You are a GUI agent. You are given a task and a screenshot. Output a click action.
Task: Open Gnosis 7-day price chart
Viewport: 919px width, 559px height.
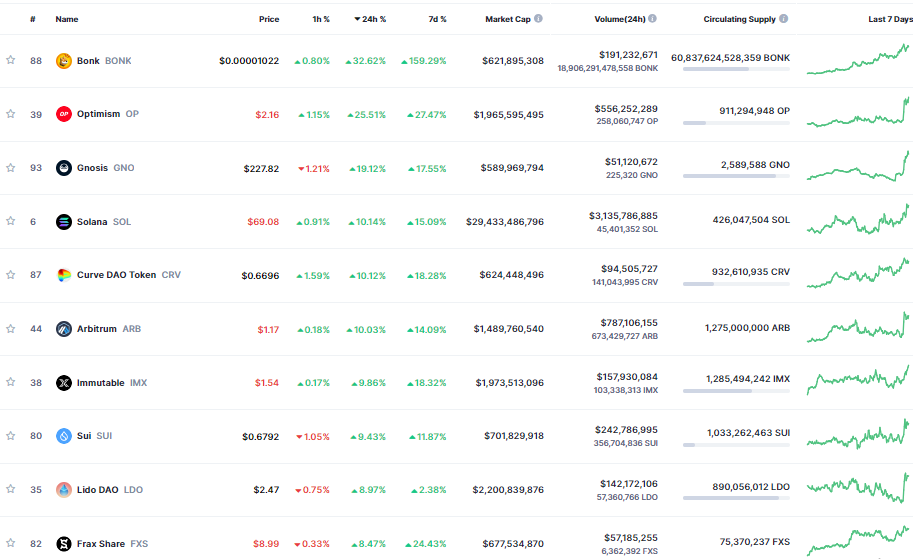pos(858,166)
